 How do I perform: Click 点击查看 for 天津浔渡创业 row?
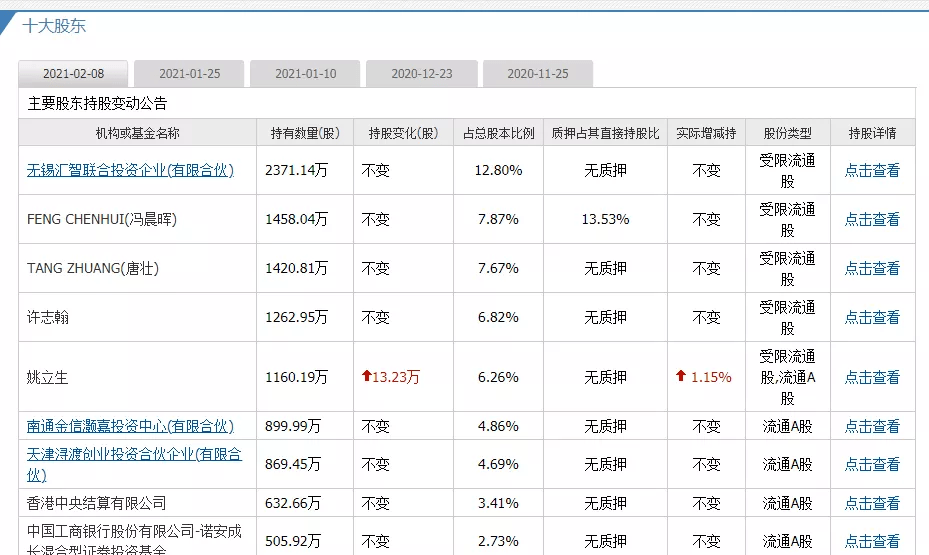(x=872, y=464)
